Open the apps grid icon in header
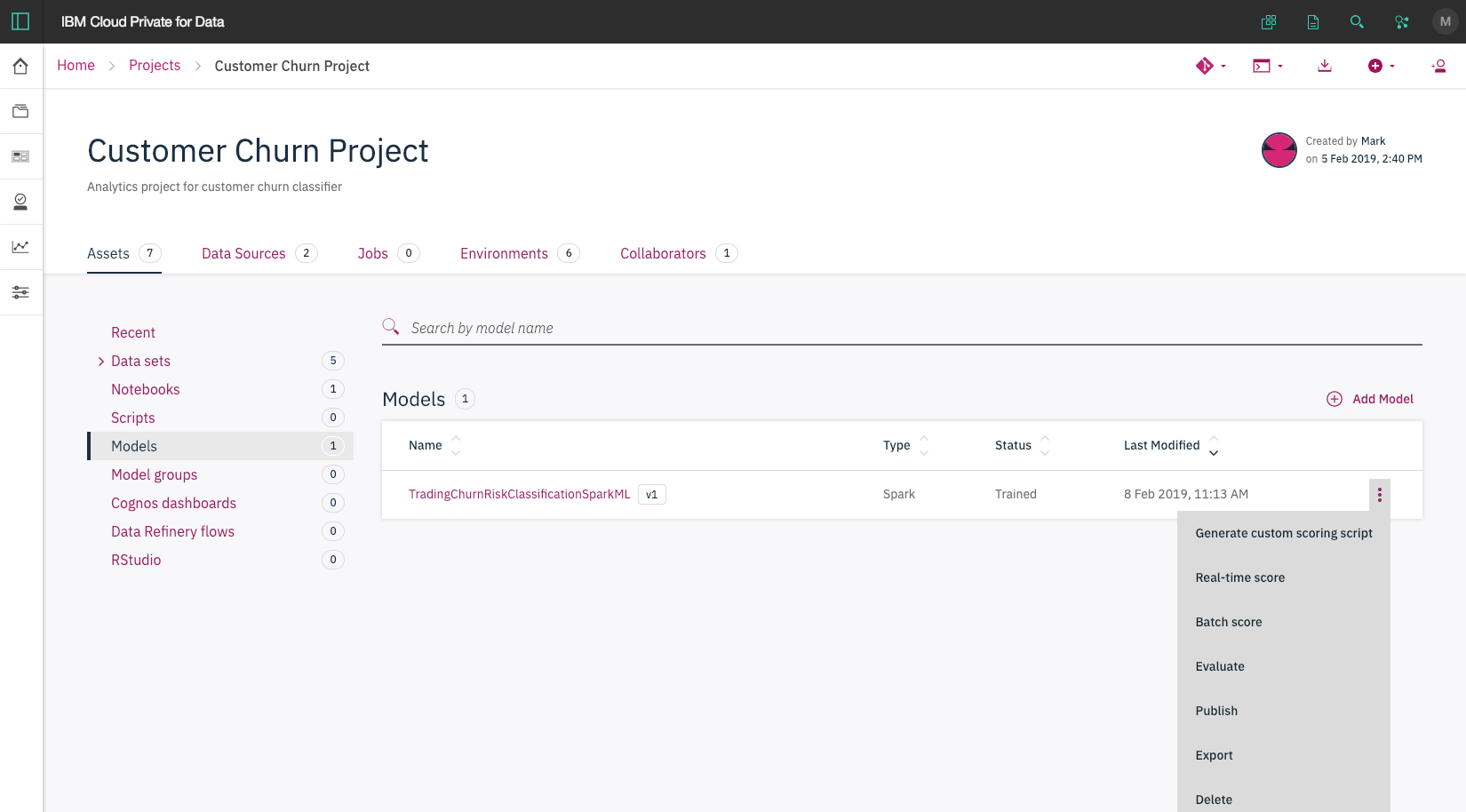1466x812 pixels. coord(1269,22)
